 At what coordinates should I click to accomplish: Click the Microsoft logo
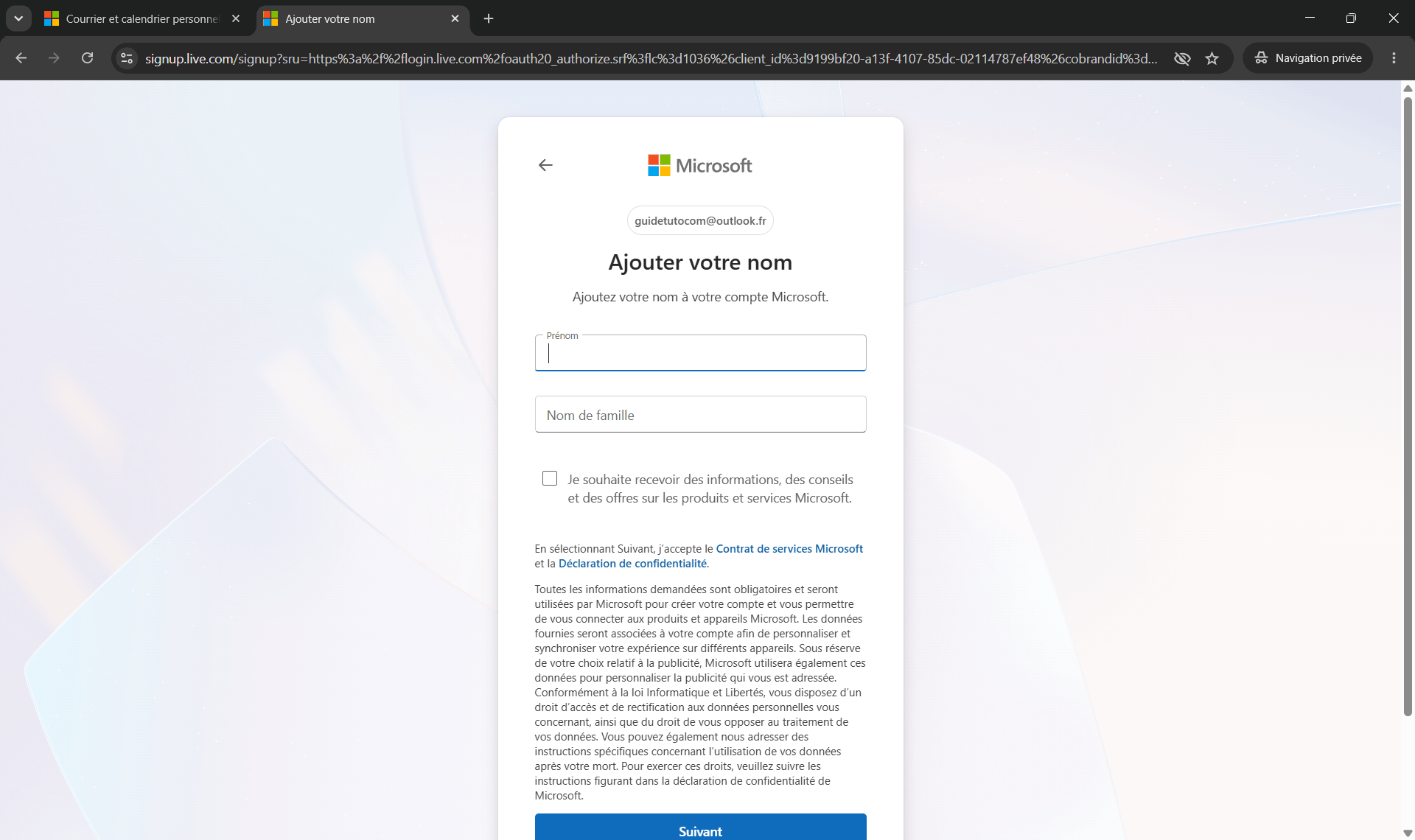click(699, 165)
